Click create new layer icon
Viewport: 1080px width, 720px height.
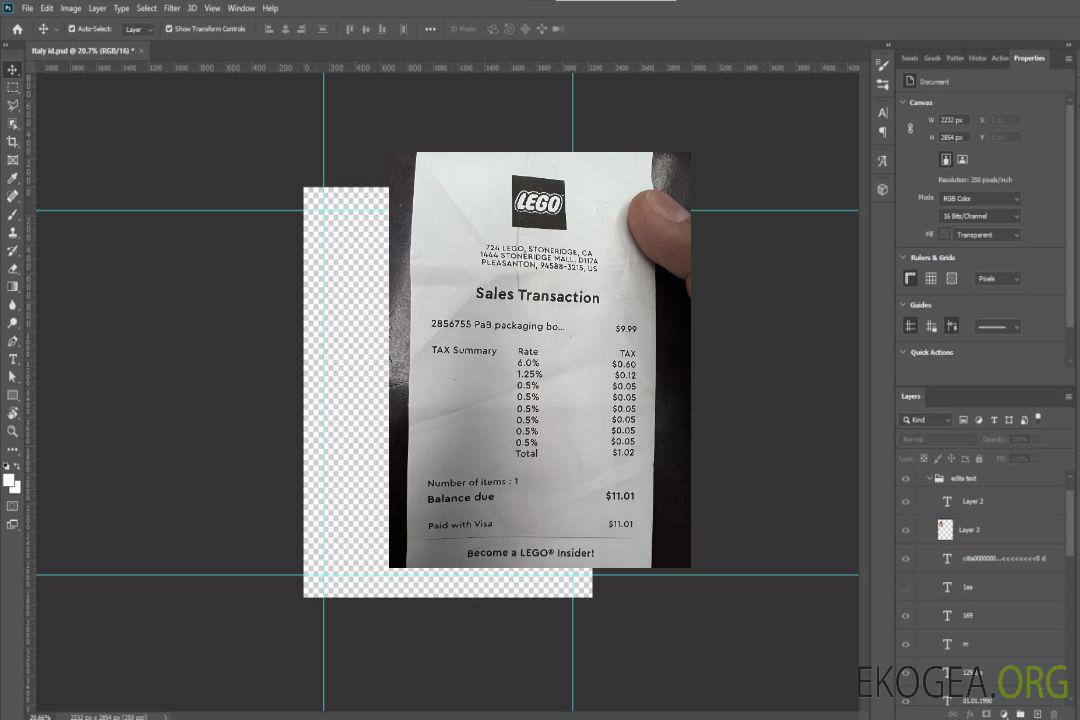(x=1037, y=714)
